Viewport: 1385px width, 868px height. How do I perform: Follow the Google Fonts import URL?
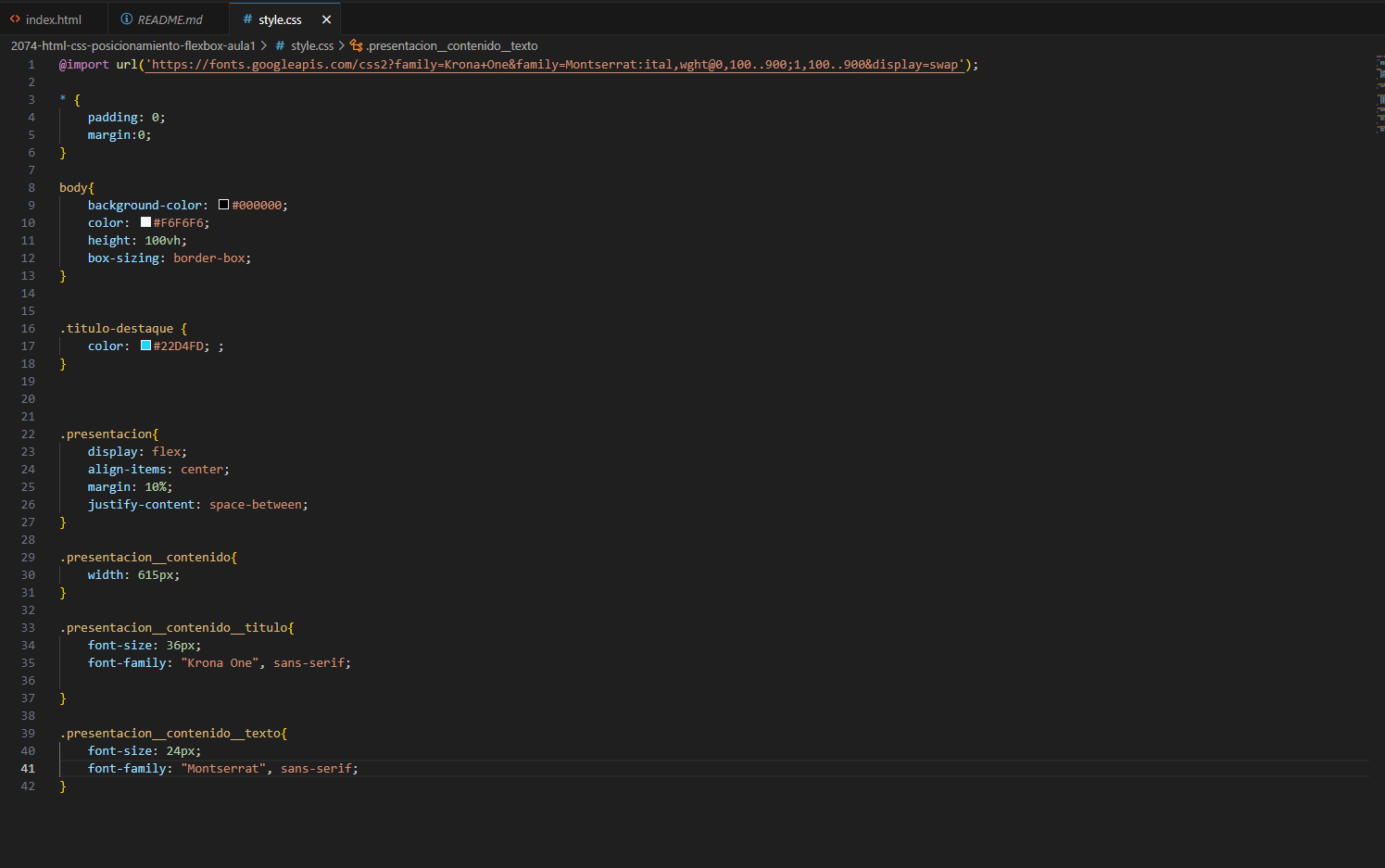pyautogui.click(x=555, y=65)
